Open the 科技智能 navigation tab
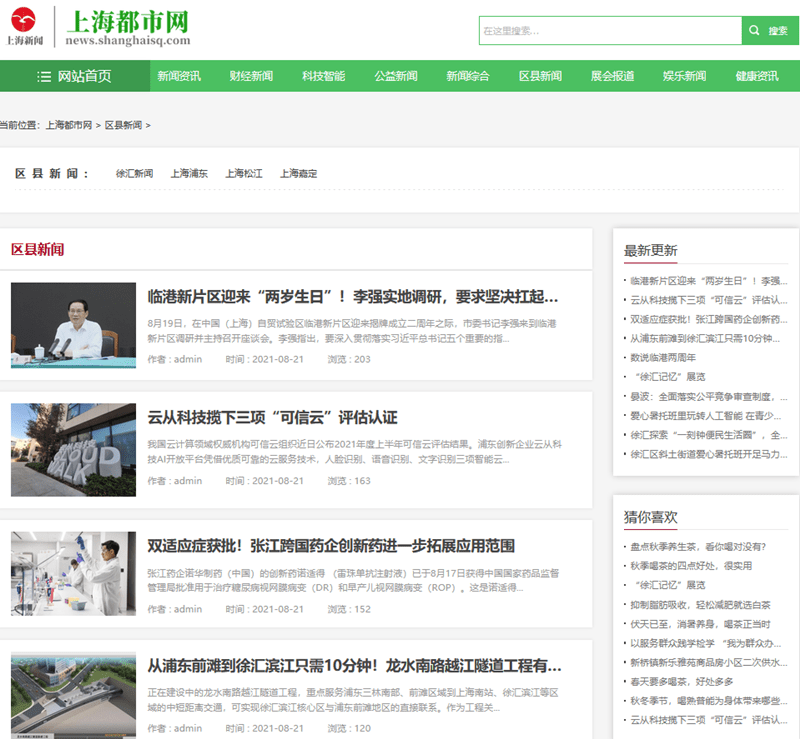 click(323, 76)
